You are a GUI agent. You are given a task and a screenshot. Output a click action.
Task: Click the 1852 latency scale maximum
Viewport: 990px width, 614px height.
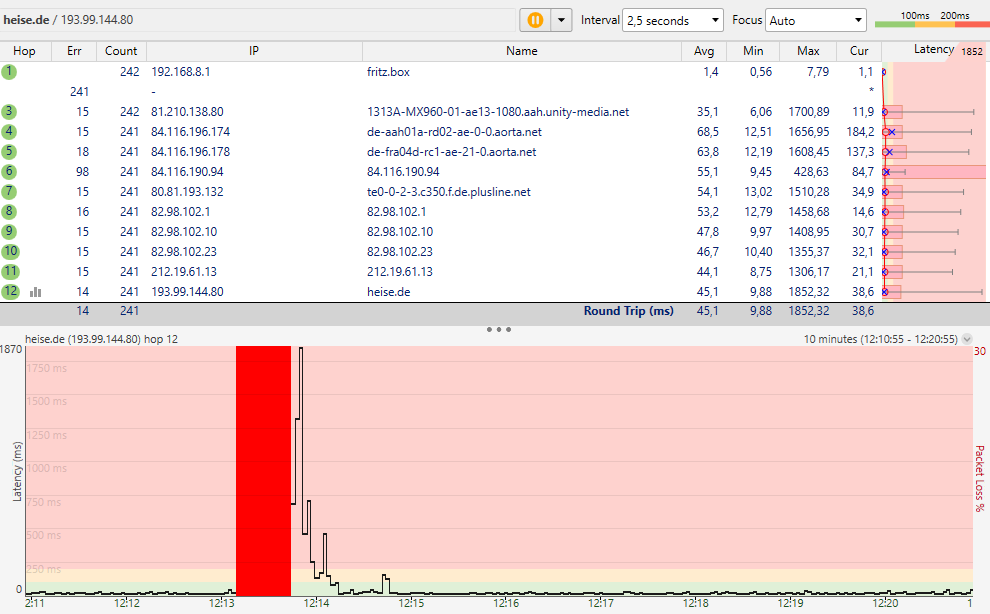click(972, 52)
